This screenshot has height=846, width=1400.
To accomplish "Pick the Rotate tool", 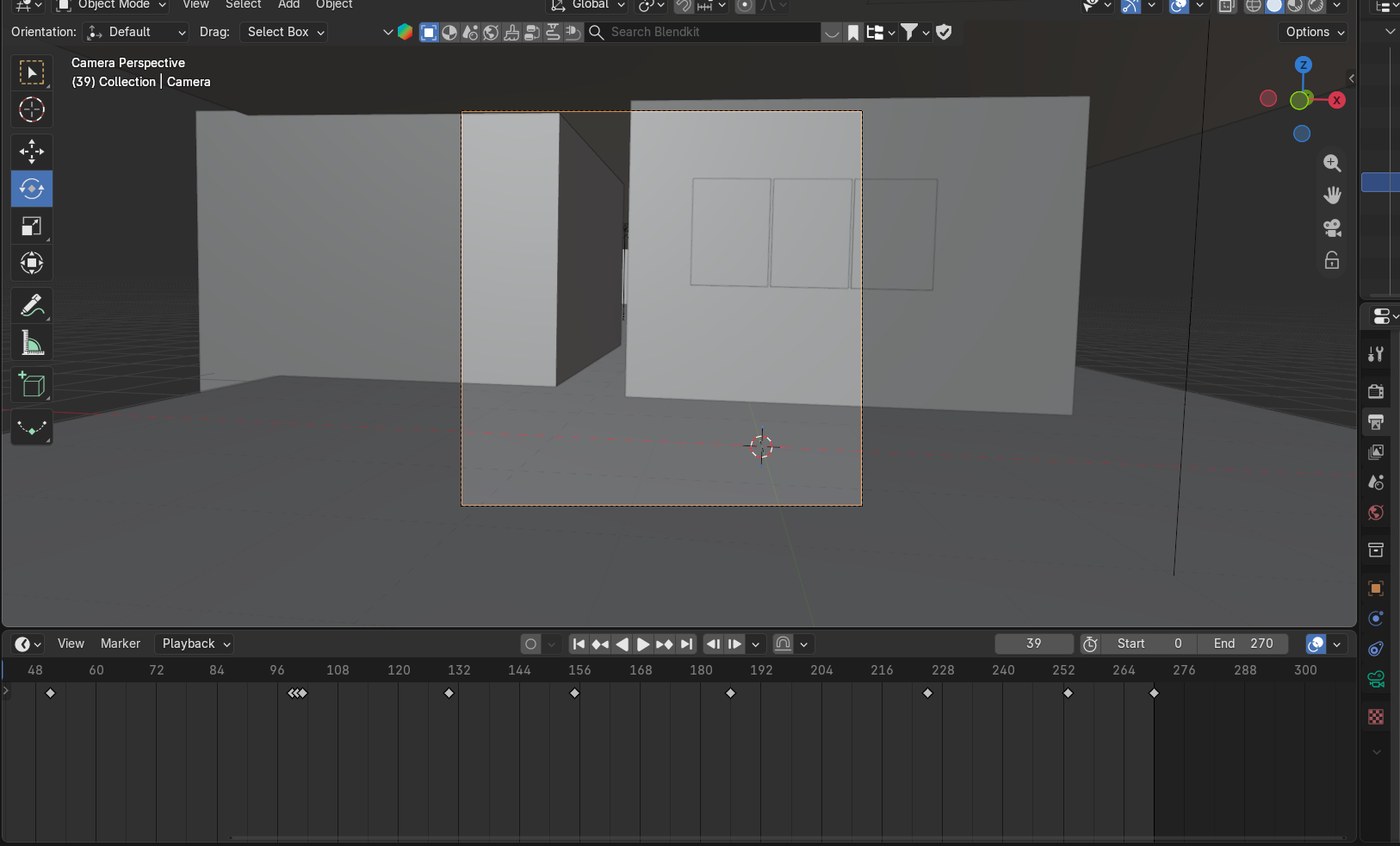I will [x=32, y=189].
